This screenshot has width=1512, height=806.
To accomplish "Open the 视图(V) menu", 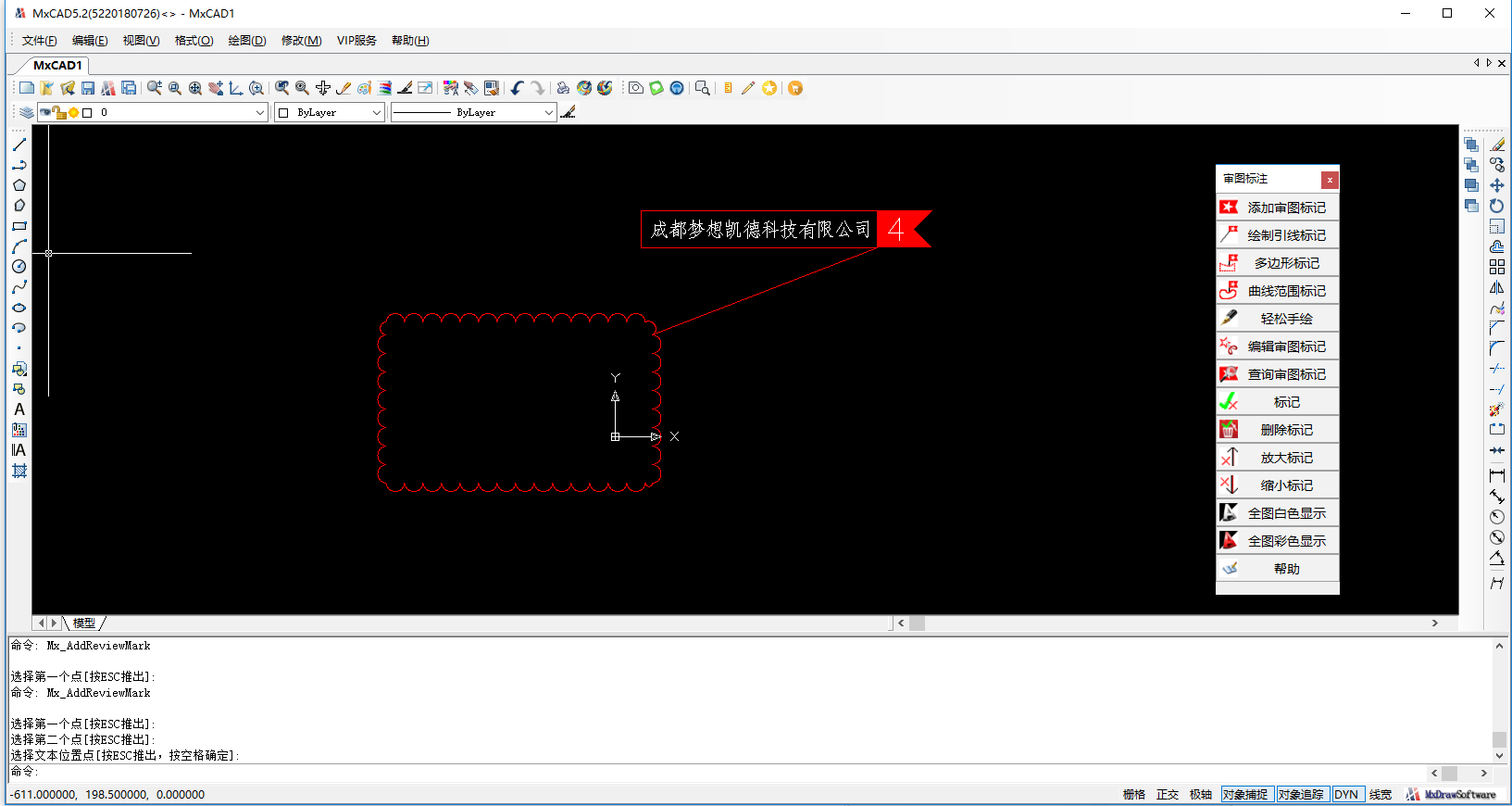I will [x=142, y=41].
